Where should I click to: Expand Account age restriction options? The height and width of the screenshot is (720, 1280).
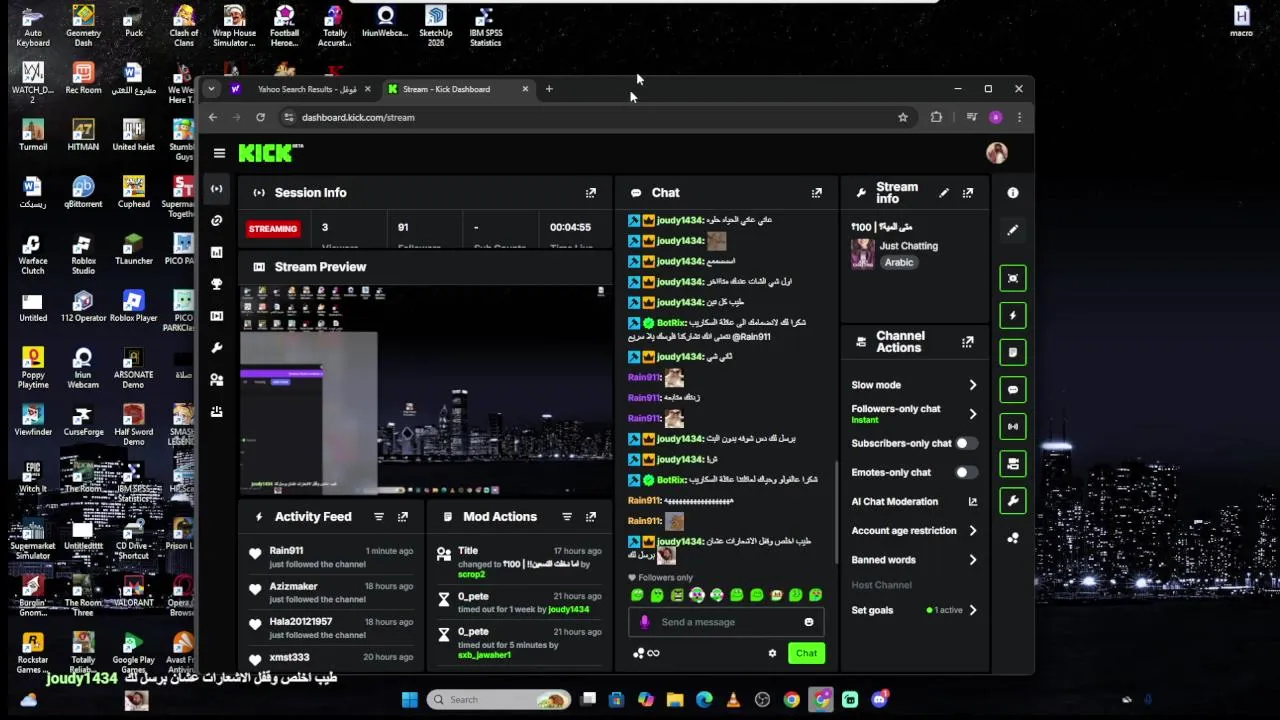point(972,531)
